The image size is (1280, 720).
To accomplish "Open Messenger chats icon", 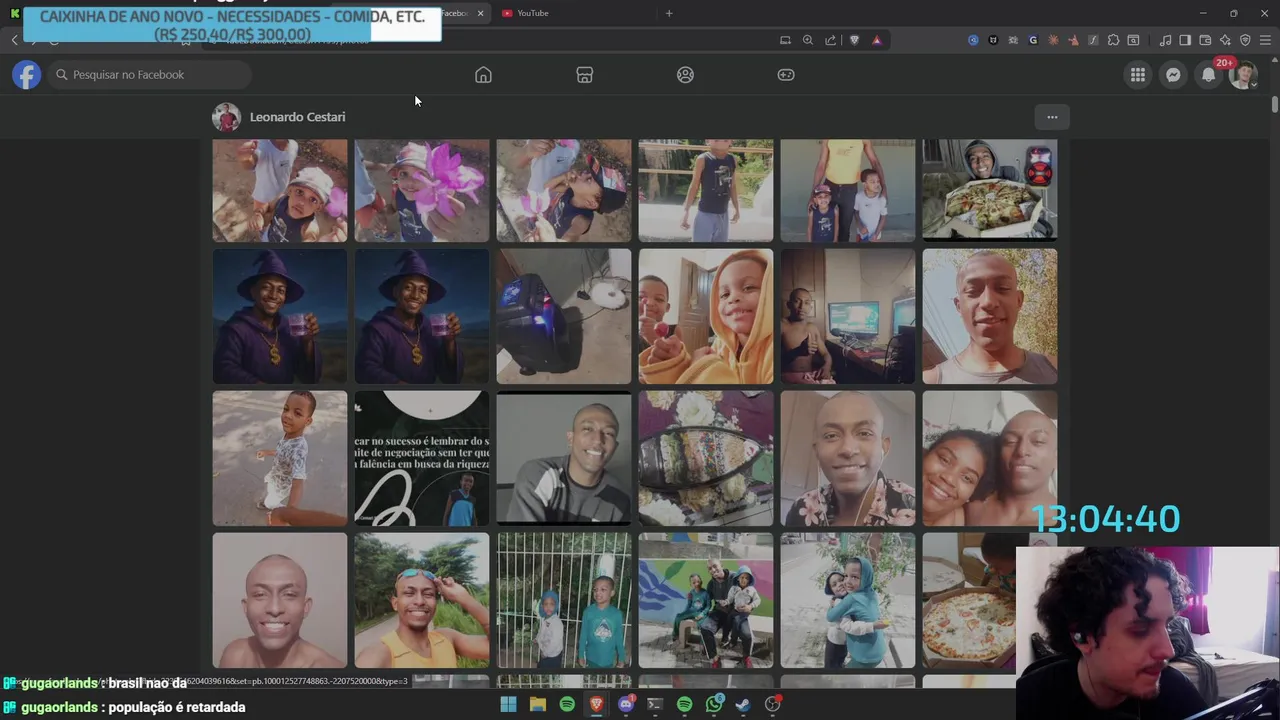I will point(1173,75).
